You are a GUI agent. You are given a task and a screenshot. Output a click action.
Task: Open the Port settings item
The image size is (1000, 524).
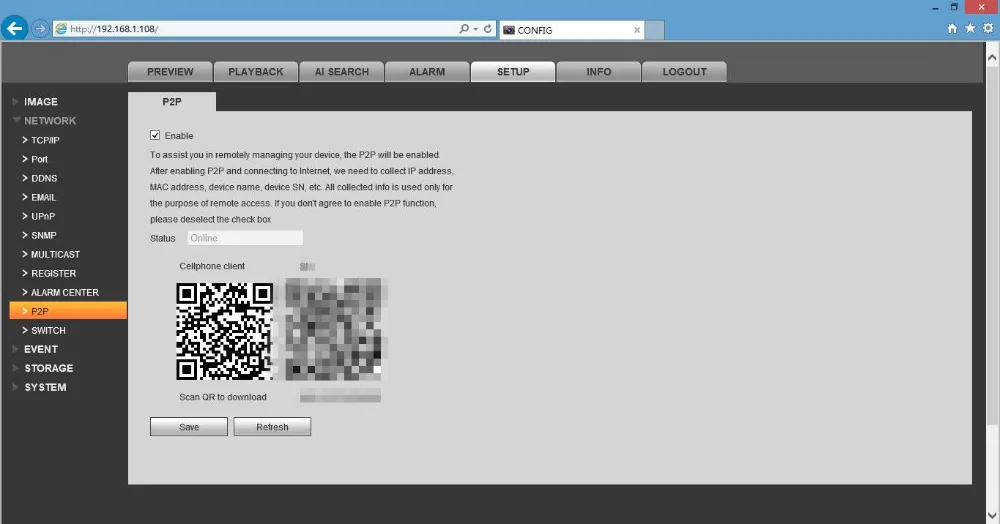click(x=40, y=159)
